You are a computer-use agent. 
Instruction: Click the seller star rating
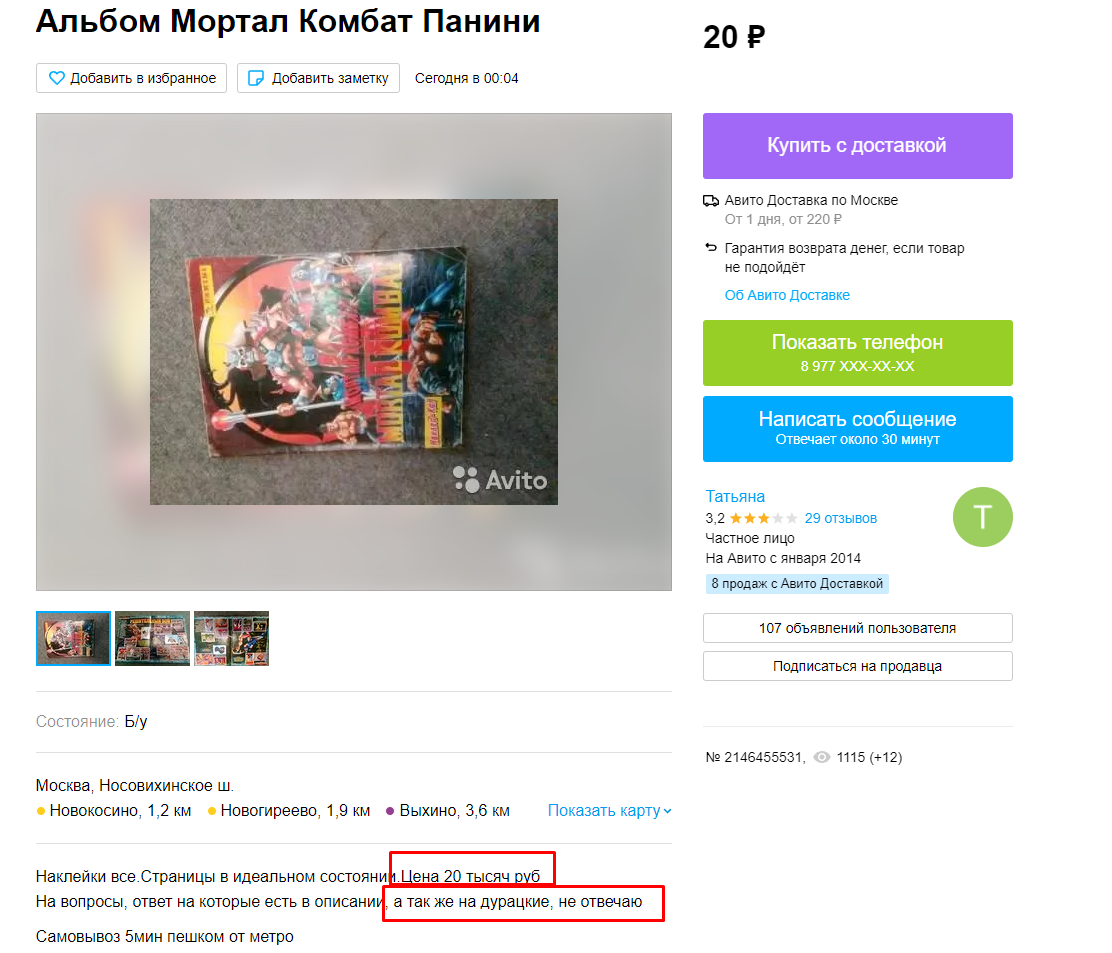pyautogui.click(x=763, y=518)
